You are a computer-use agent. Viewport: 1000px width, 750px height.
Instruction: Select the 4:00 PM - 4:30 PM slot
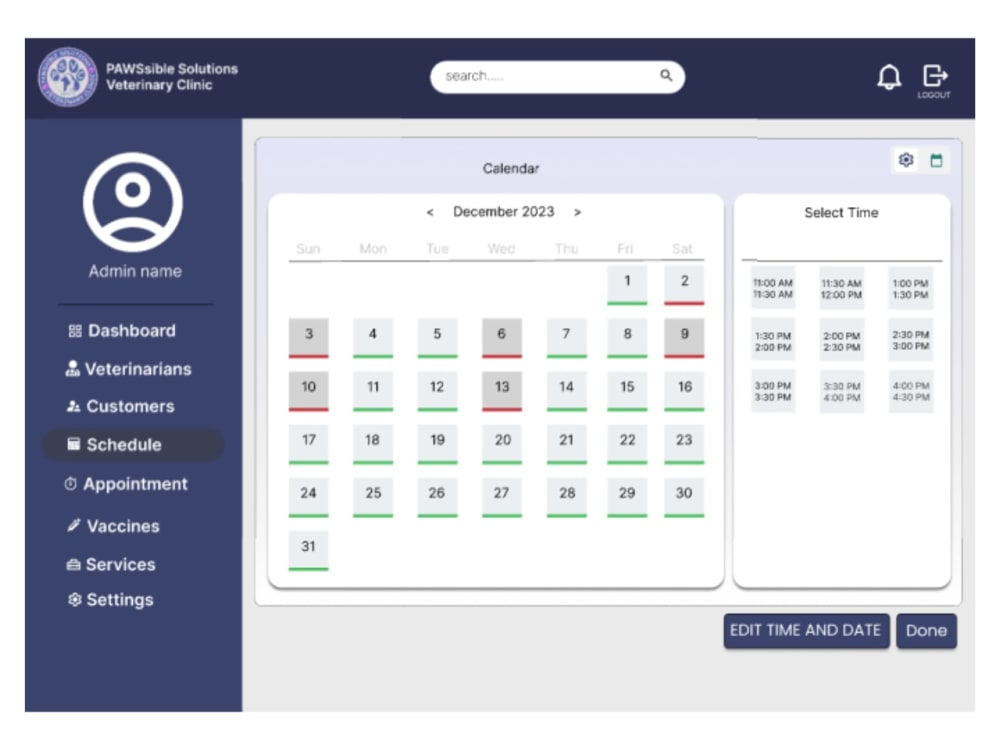click(x=910, y=391)
